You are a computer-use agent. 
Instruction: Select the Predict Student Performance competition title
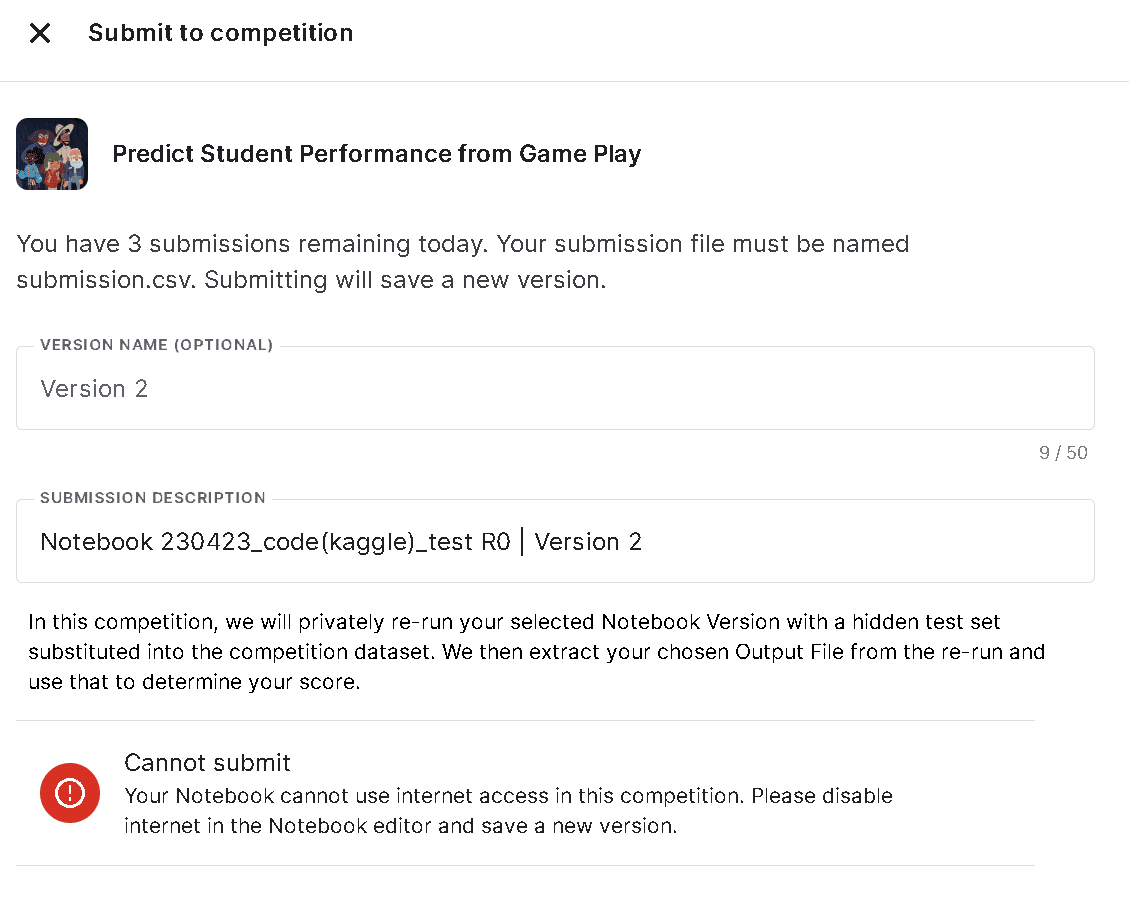tap(376, 154)
